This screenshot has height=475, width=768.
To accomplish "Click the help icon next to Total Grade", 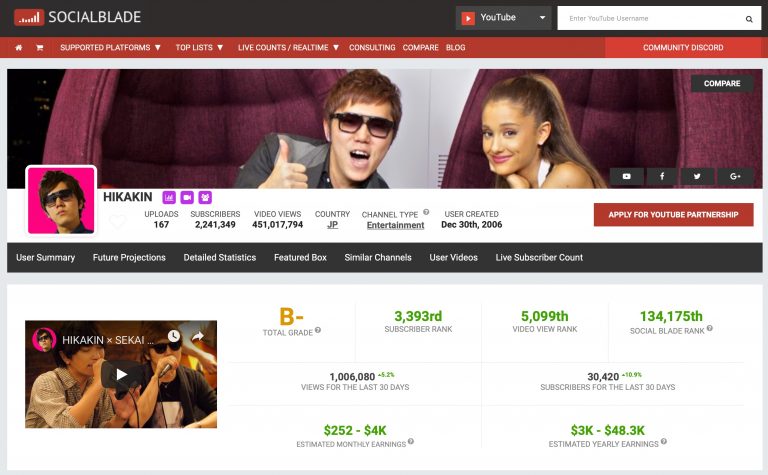I will [x=318, y=330].
